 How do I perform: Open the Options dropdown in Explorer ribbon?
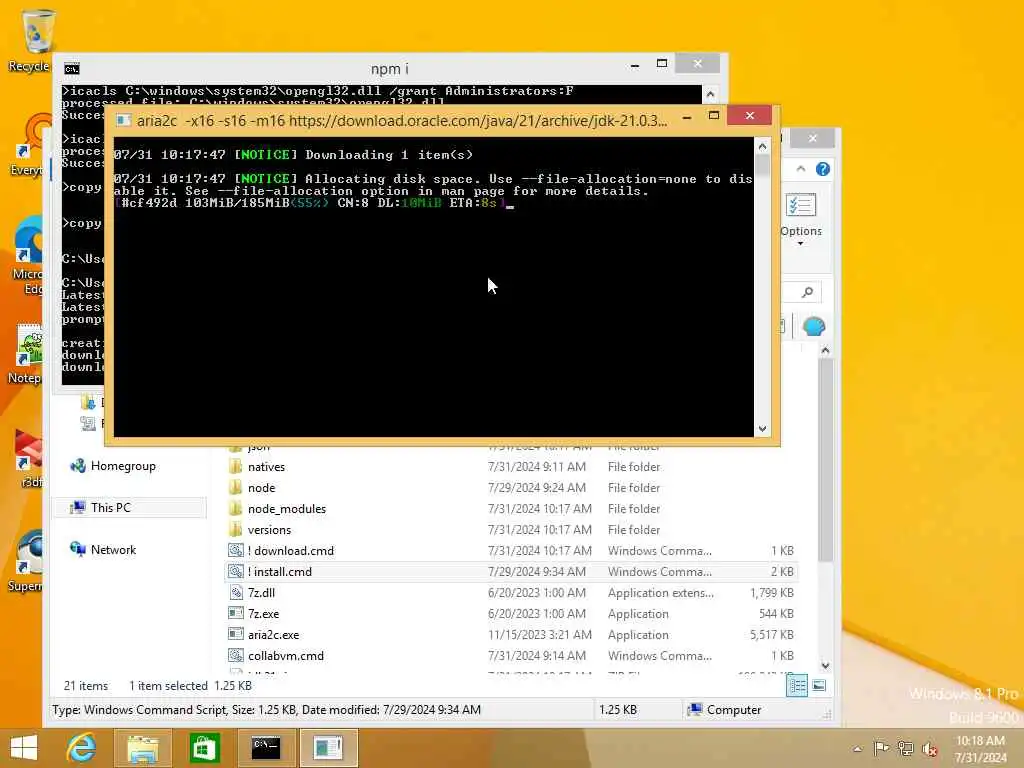coord(801,220)
